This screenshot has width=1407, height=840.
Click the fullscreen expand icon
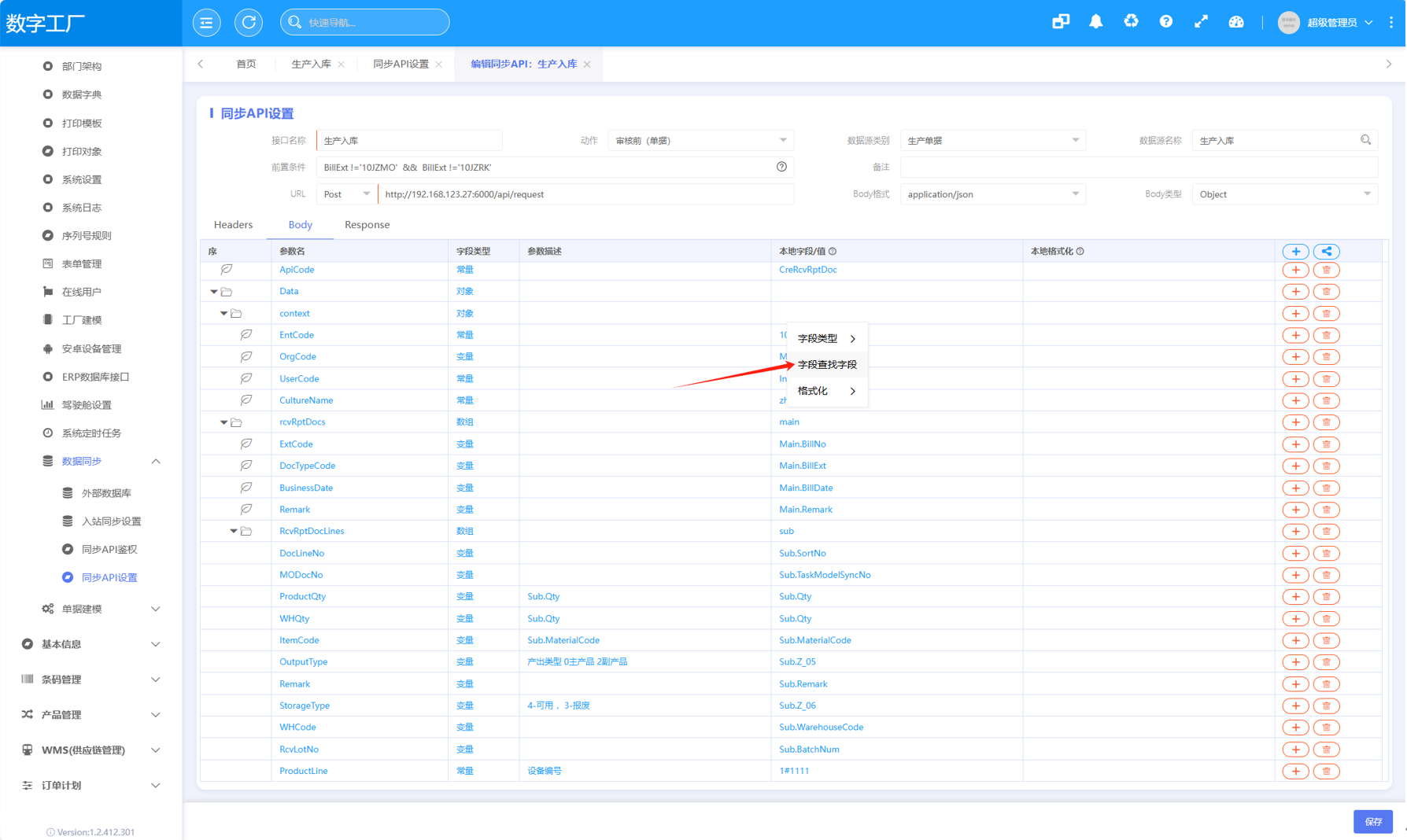[x=1201, y=22]
